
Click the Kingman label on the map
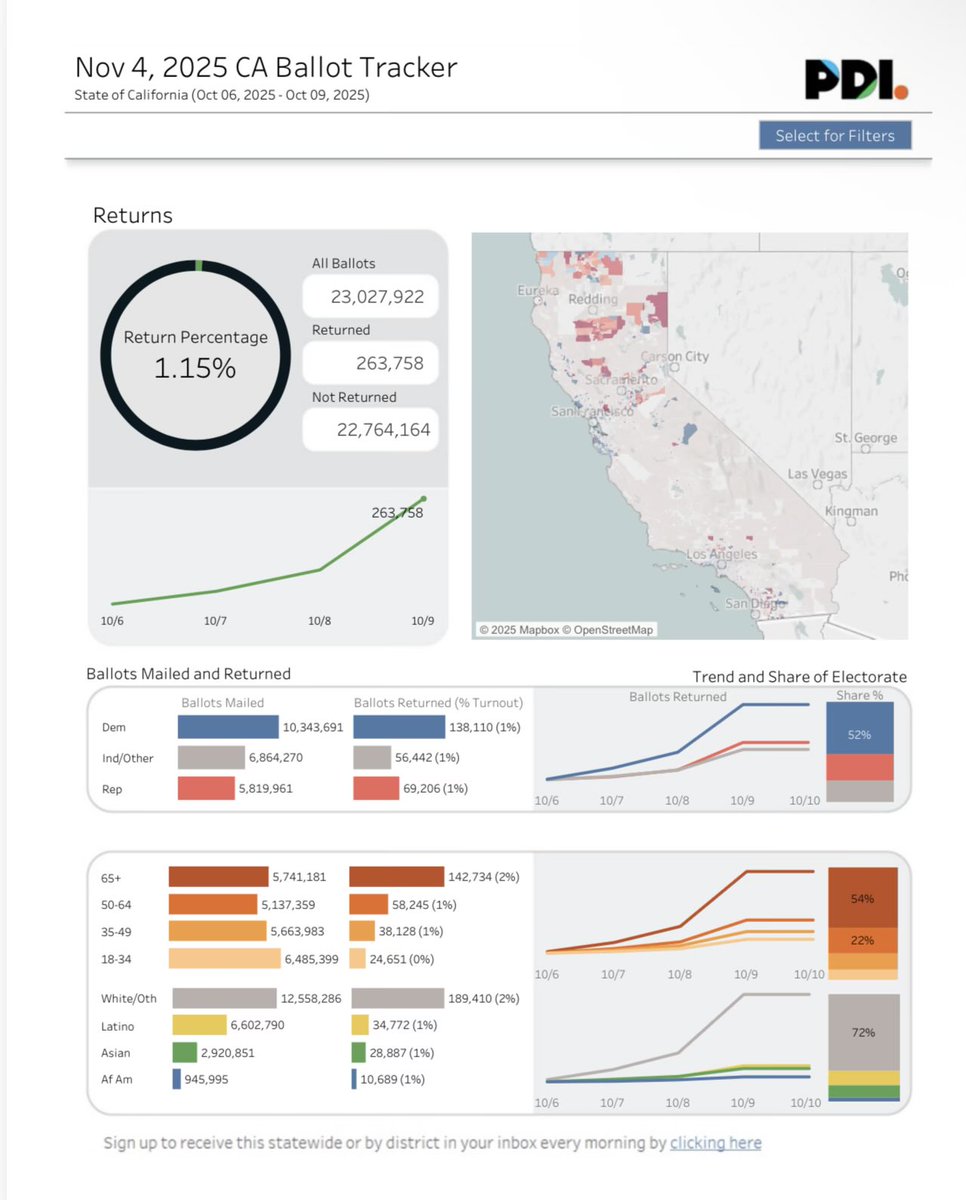852,511
